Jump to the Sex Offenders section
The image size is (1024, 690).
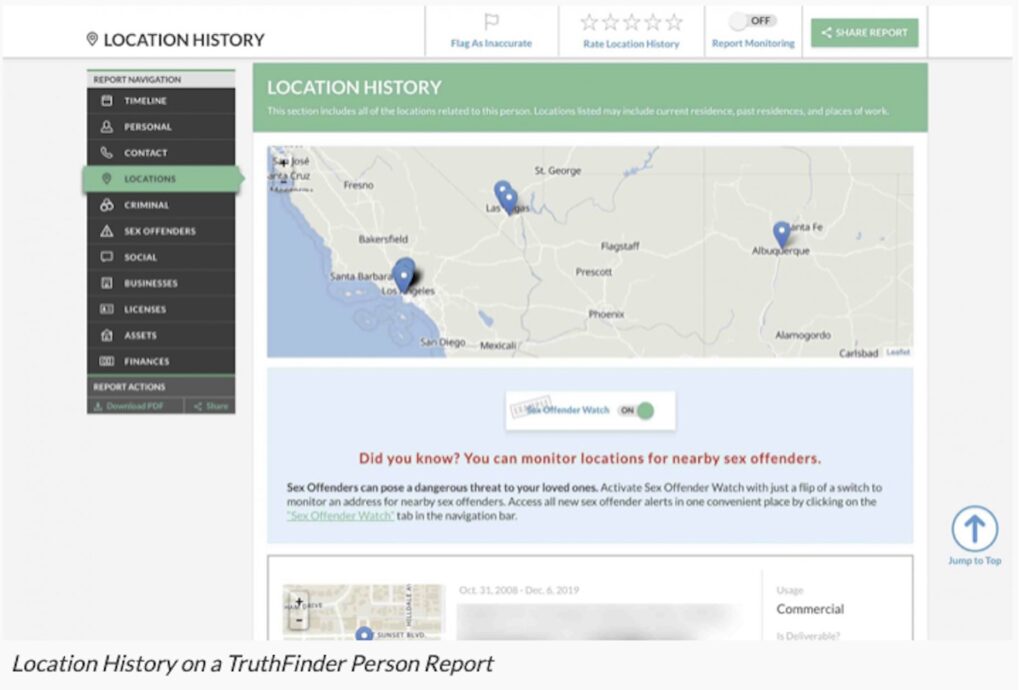(161, 231)
